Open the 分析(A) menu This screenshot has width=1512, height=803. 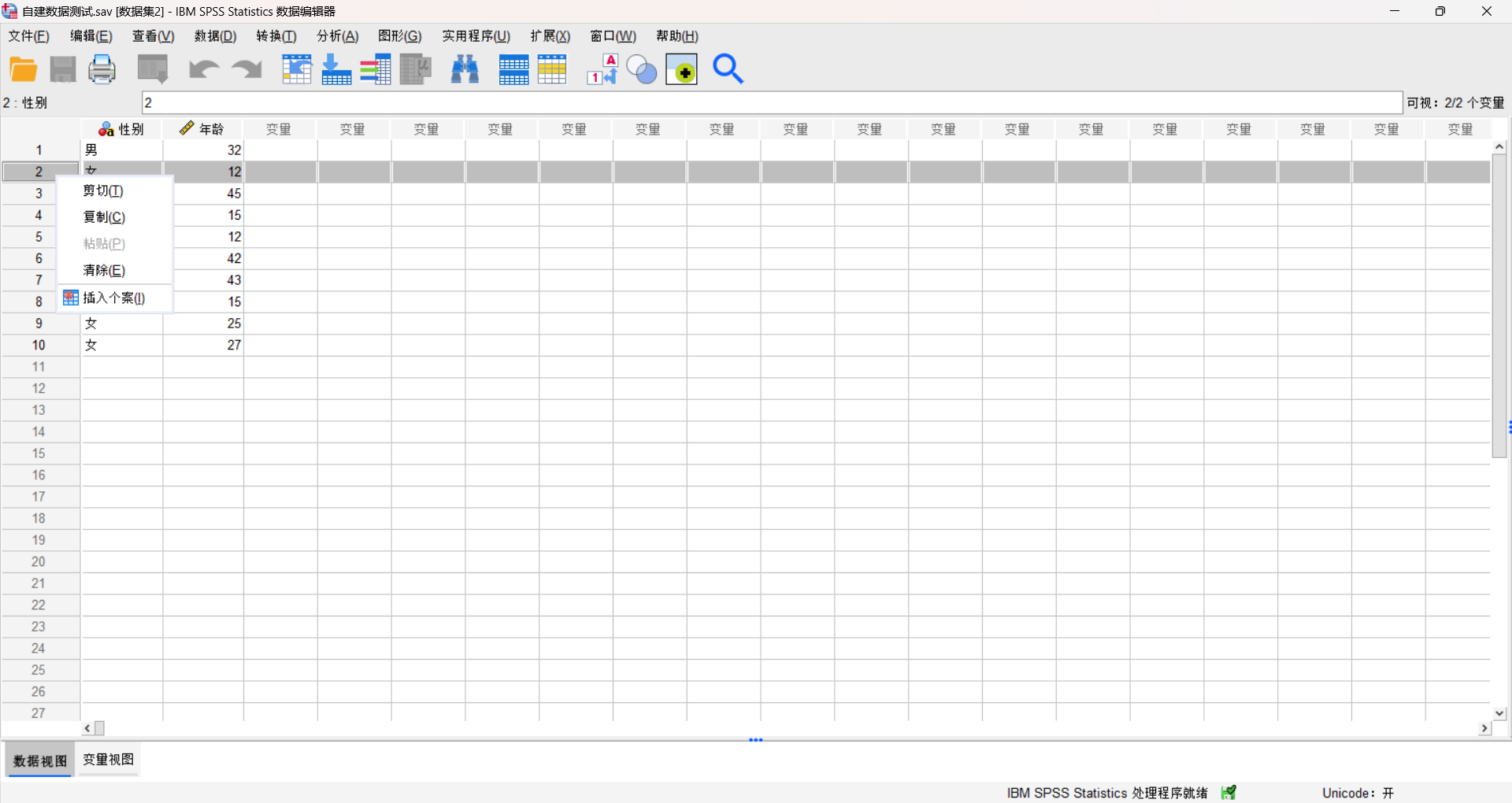338,36
